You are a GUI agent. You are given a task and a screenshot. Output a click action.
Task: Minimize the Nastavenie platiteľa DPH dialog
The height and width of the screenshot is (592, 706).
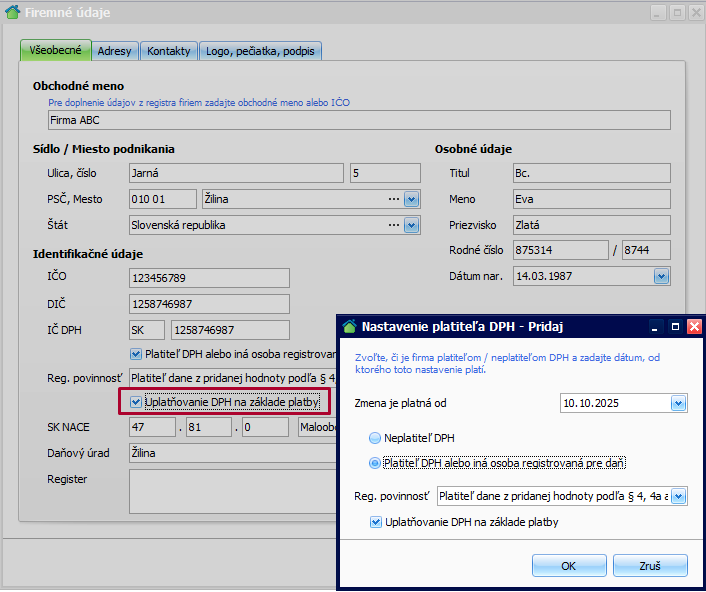[656, 326]
